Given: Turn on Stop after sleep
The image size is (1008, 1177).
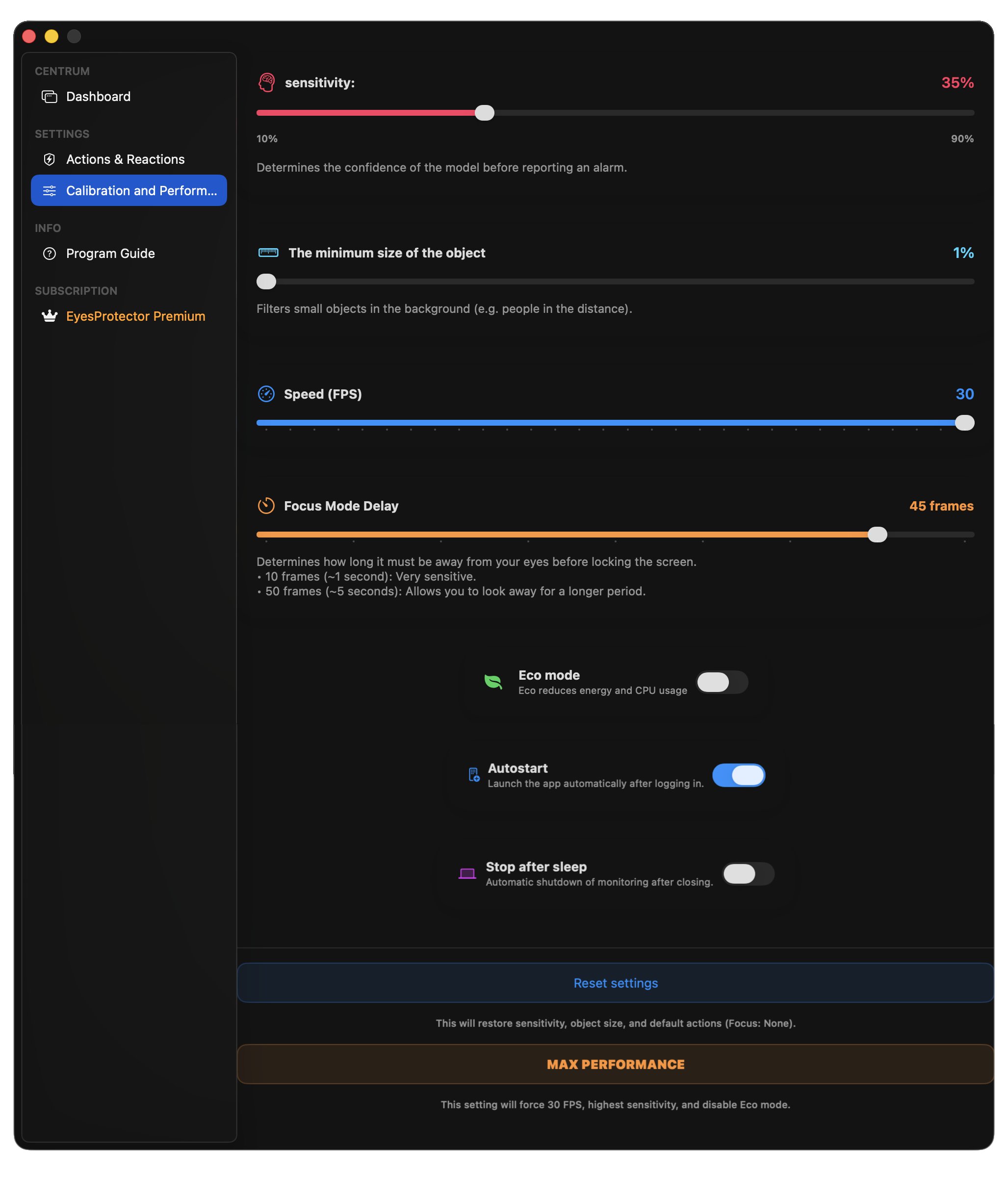Looking at the screenshot, I should (749, 873).
